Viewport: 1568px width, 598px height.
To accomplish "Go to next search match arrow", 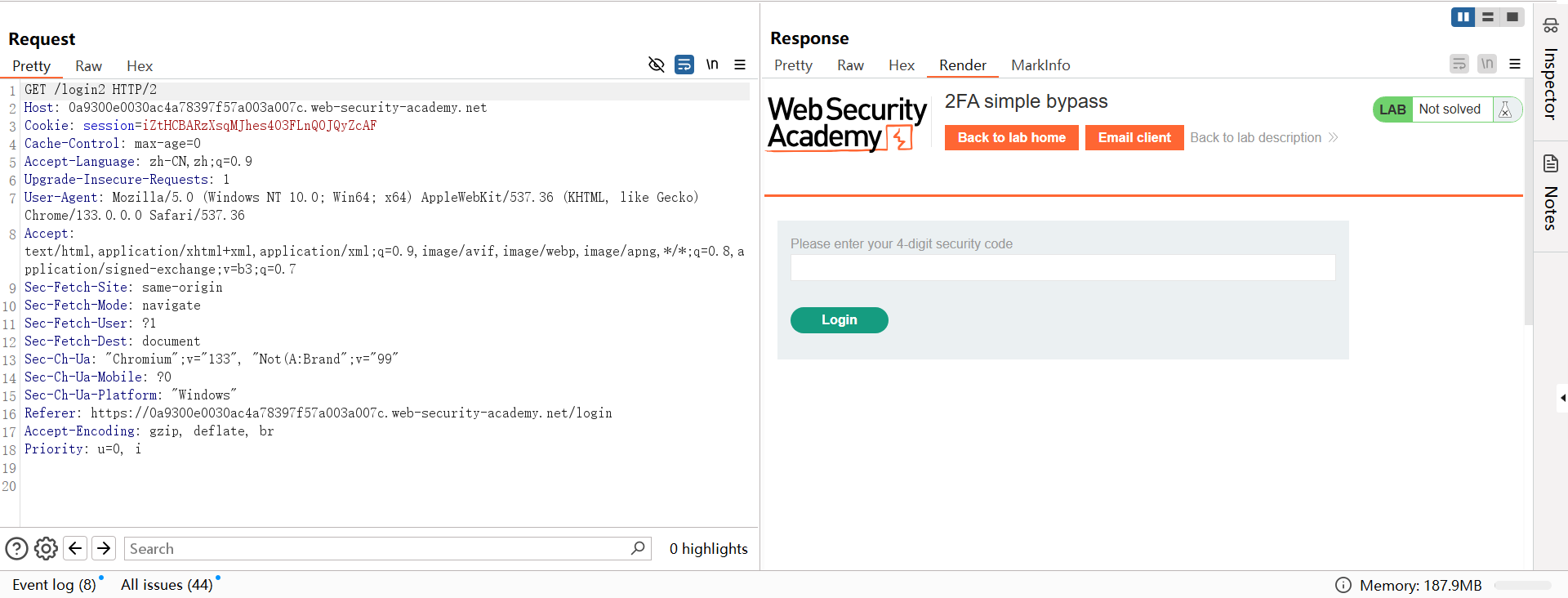I will click(104, 548).
